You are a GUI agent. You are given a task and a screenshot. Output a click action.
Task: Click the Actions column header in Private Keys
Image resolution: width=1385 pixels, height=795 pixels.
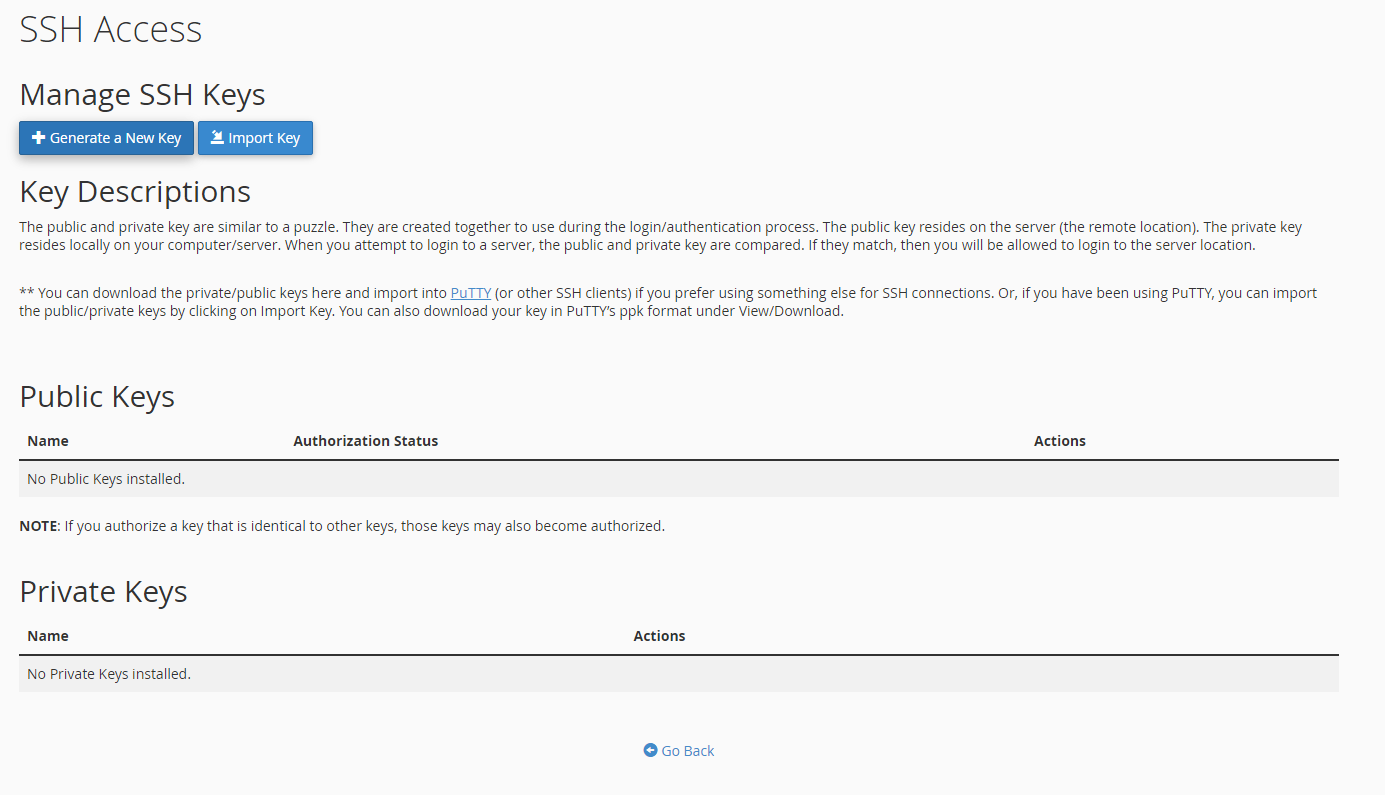[659, 636]
